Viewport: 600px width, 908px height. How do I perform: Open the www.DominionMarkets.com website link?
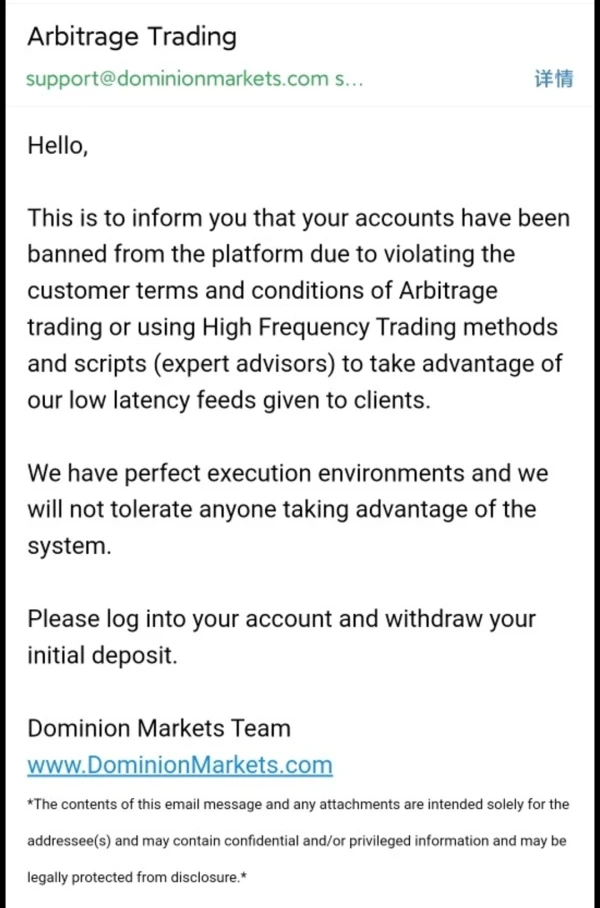click(179, 765)
